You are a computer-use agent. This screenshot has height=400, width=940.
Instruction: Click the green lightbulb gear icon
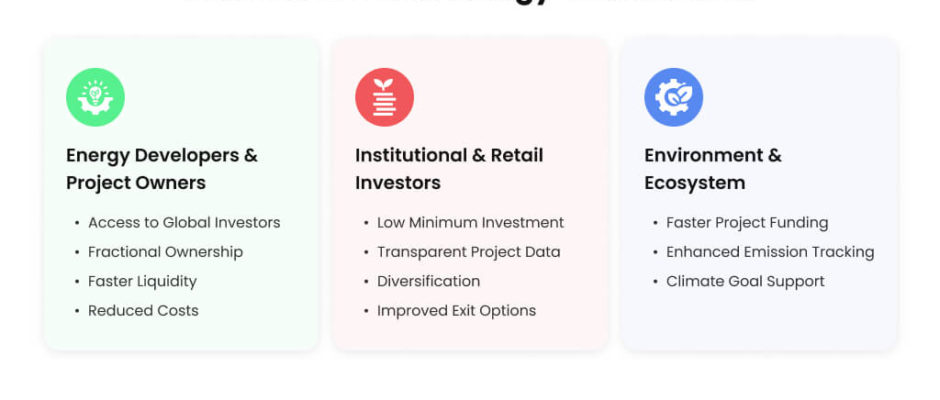[95, 97]
